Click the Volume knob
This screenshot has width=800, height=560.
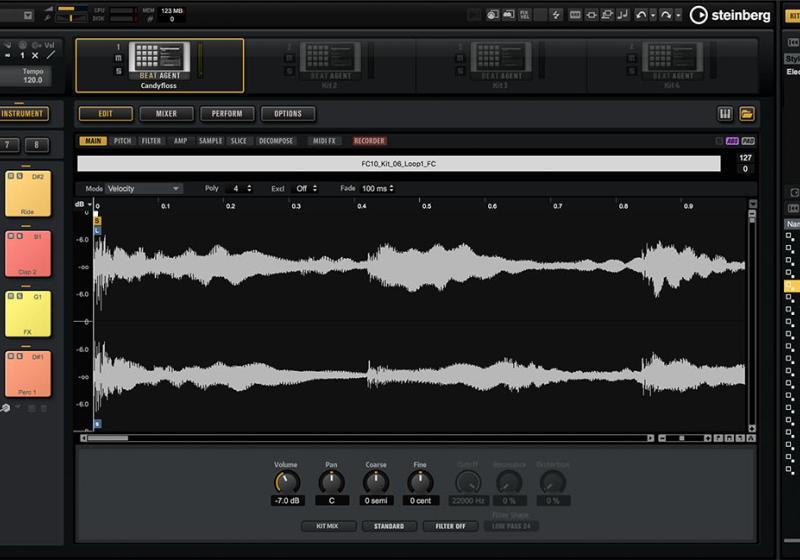[x=287, y=481]
